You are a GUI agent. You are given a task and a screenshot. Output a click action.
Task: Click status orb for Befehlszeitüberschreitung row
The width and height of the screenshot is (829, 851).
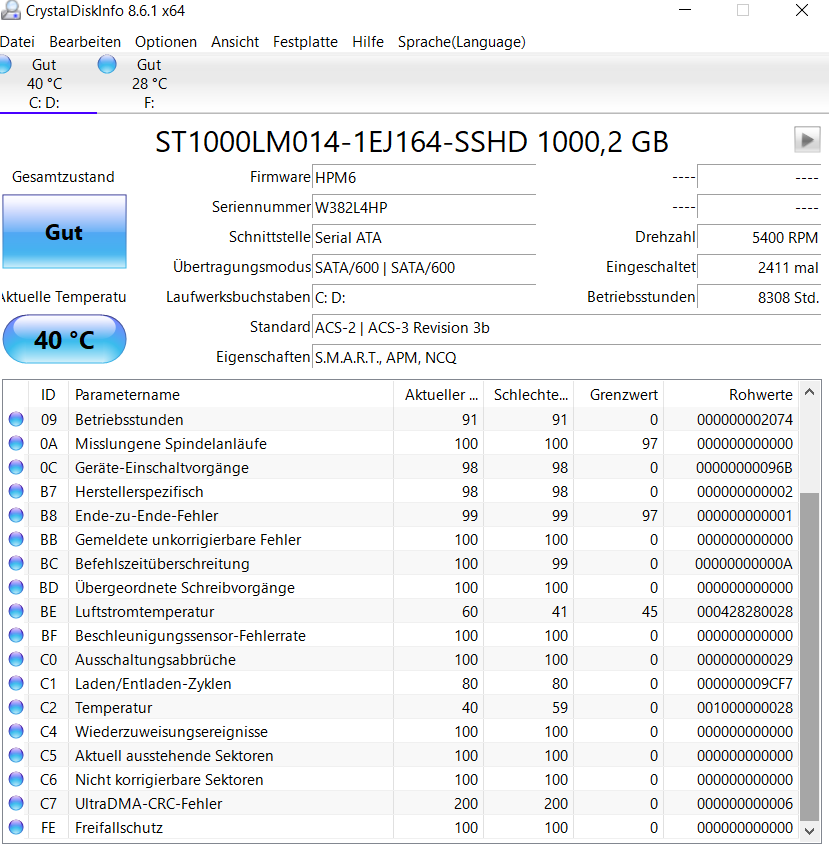(16, 563)
